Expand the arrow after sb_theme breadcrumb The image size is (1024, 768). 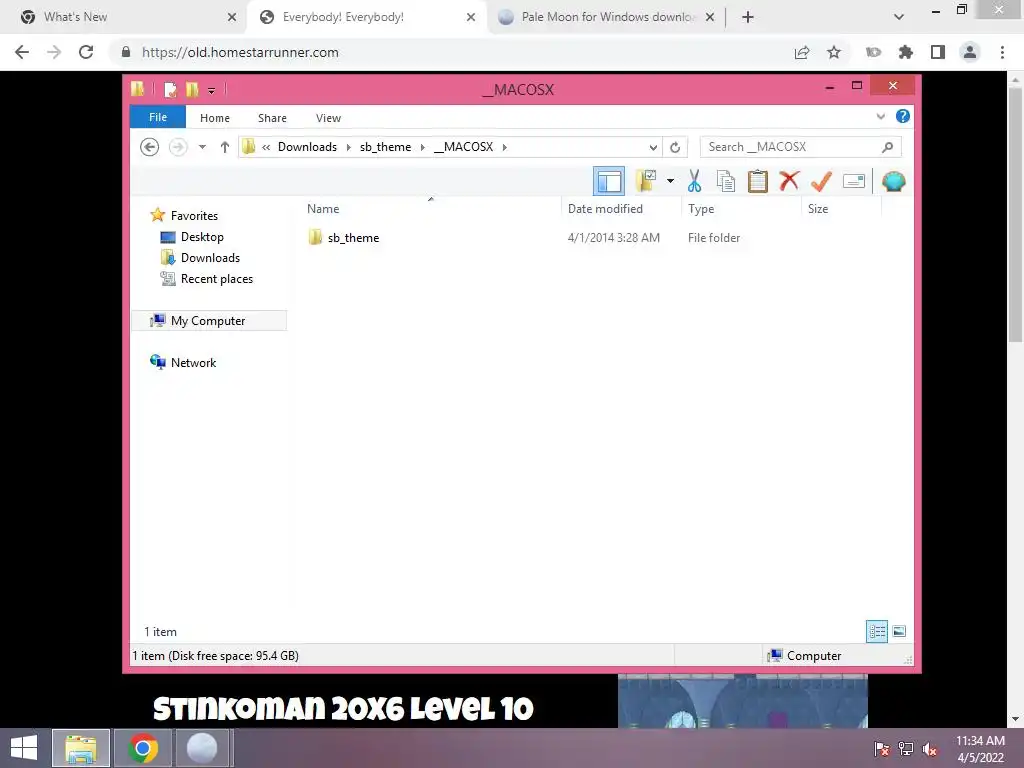pos(423,147)
